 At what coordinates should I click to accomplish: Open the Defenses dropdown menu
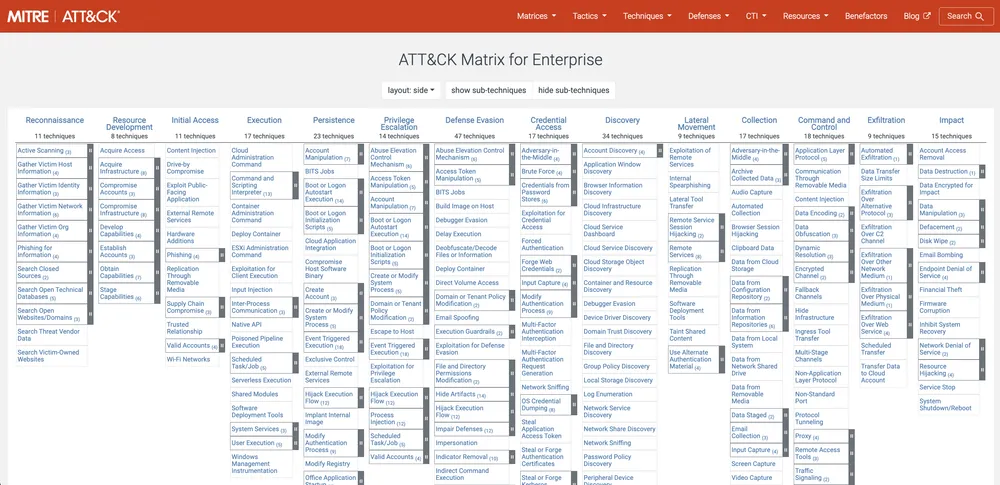[709, 16]
